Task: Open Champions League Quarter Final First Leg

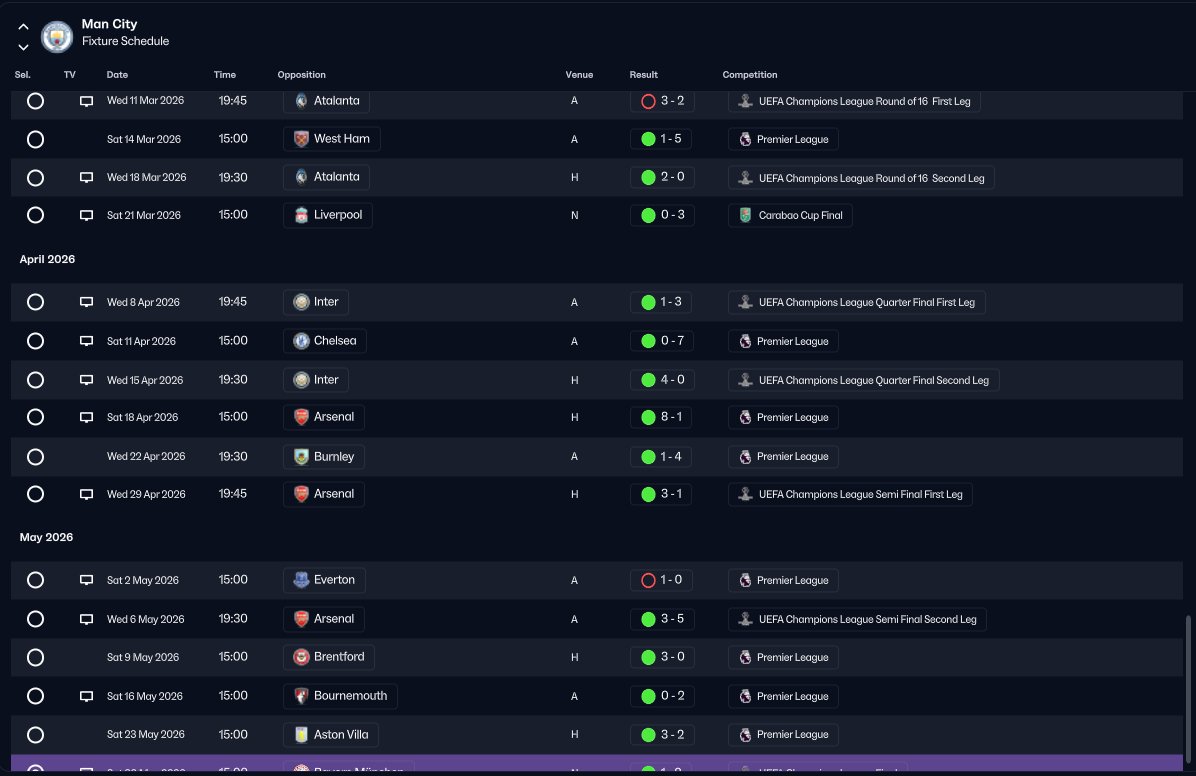Action: pos(857,302)
